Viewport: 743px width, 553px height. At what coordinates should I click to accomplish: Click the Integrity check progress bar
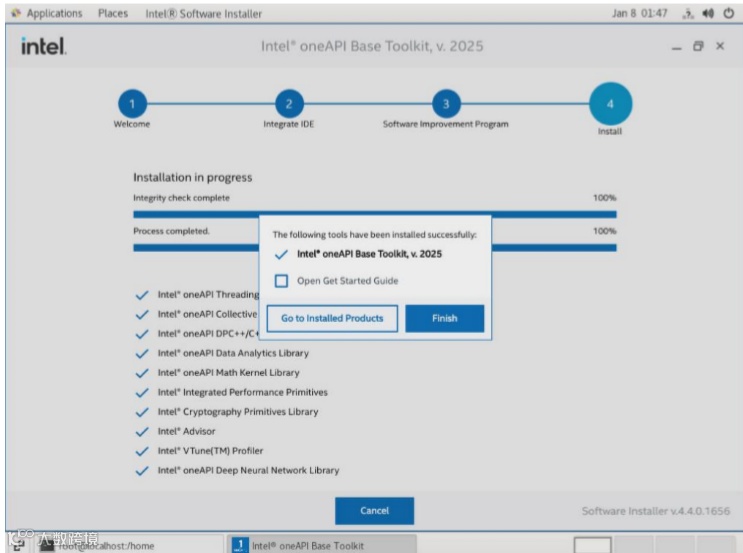(x=375, y=215)
